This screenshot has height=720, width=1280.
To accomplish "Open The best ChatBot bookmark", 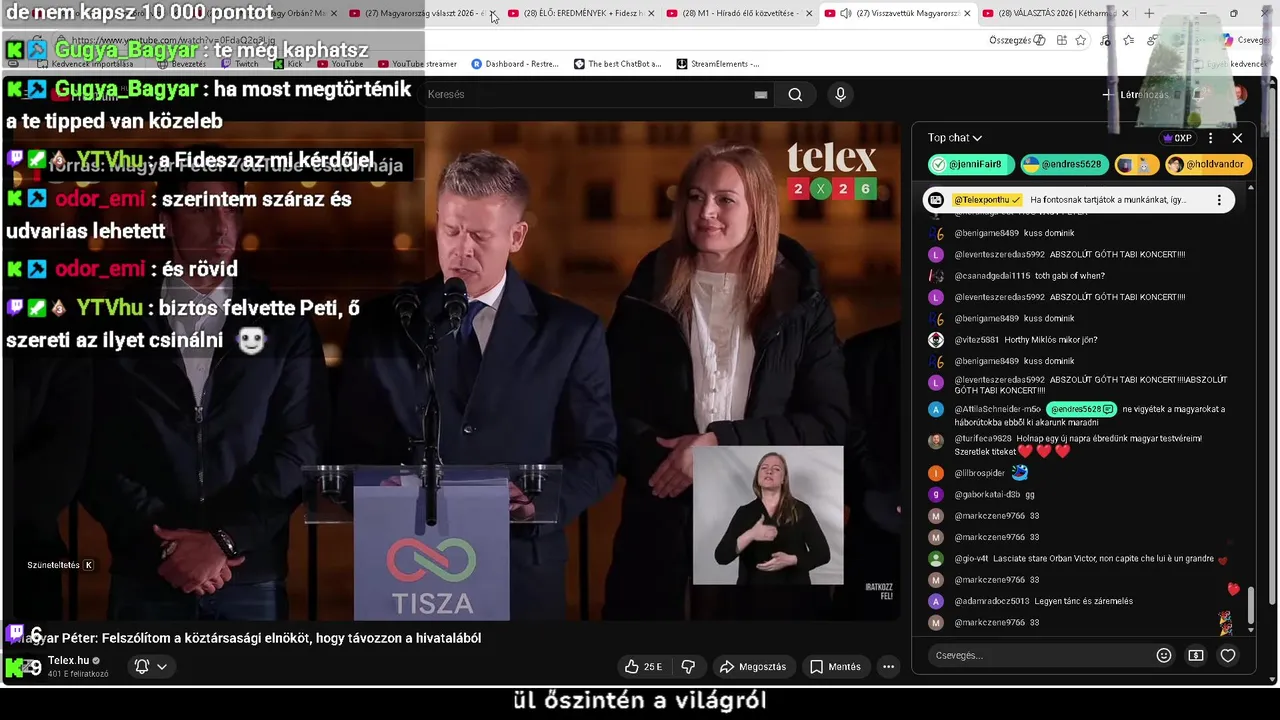I will pyautogui.click(x=617, y=64).
